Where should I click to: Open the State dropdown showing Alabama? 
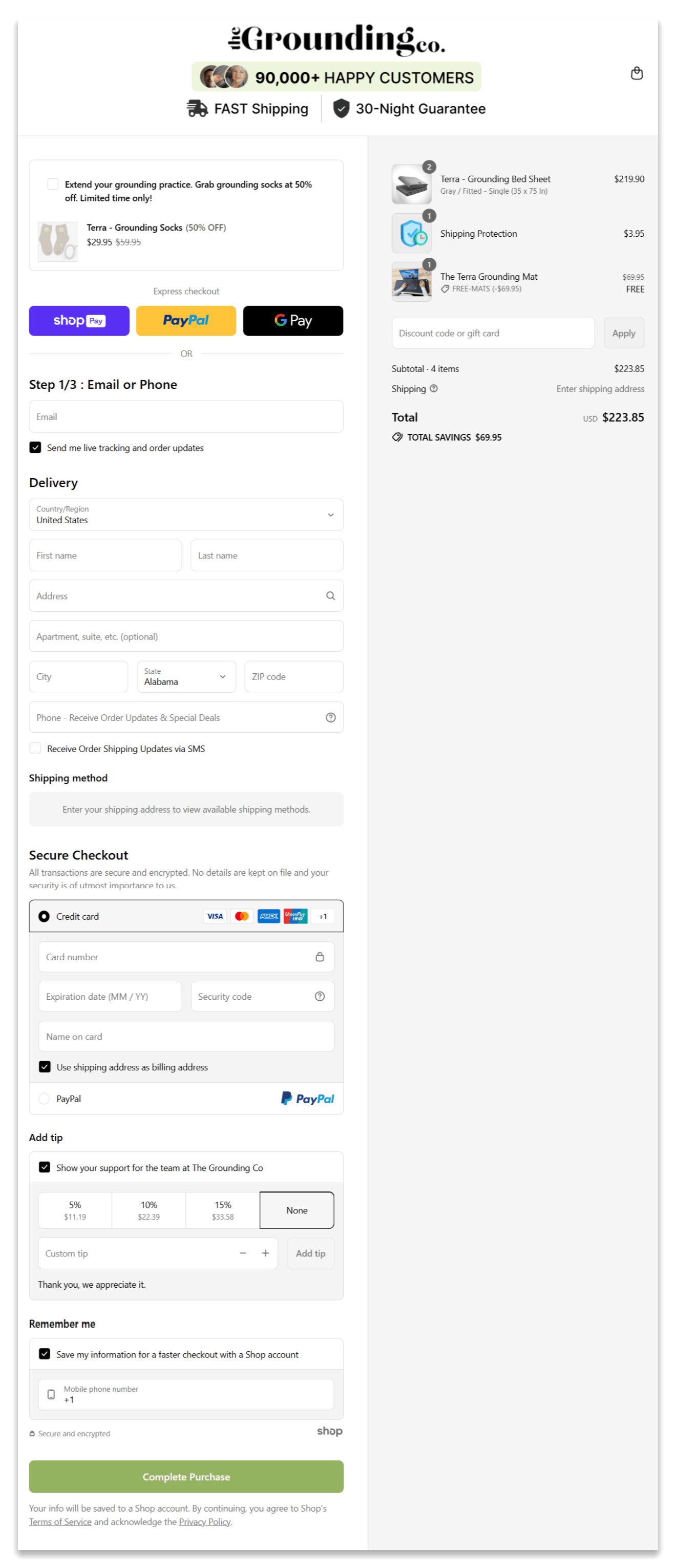[186, 676]
